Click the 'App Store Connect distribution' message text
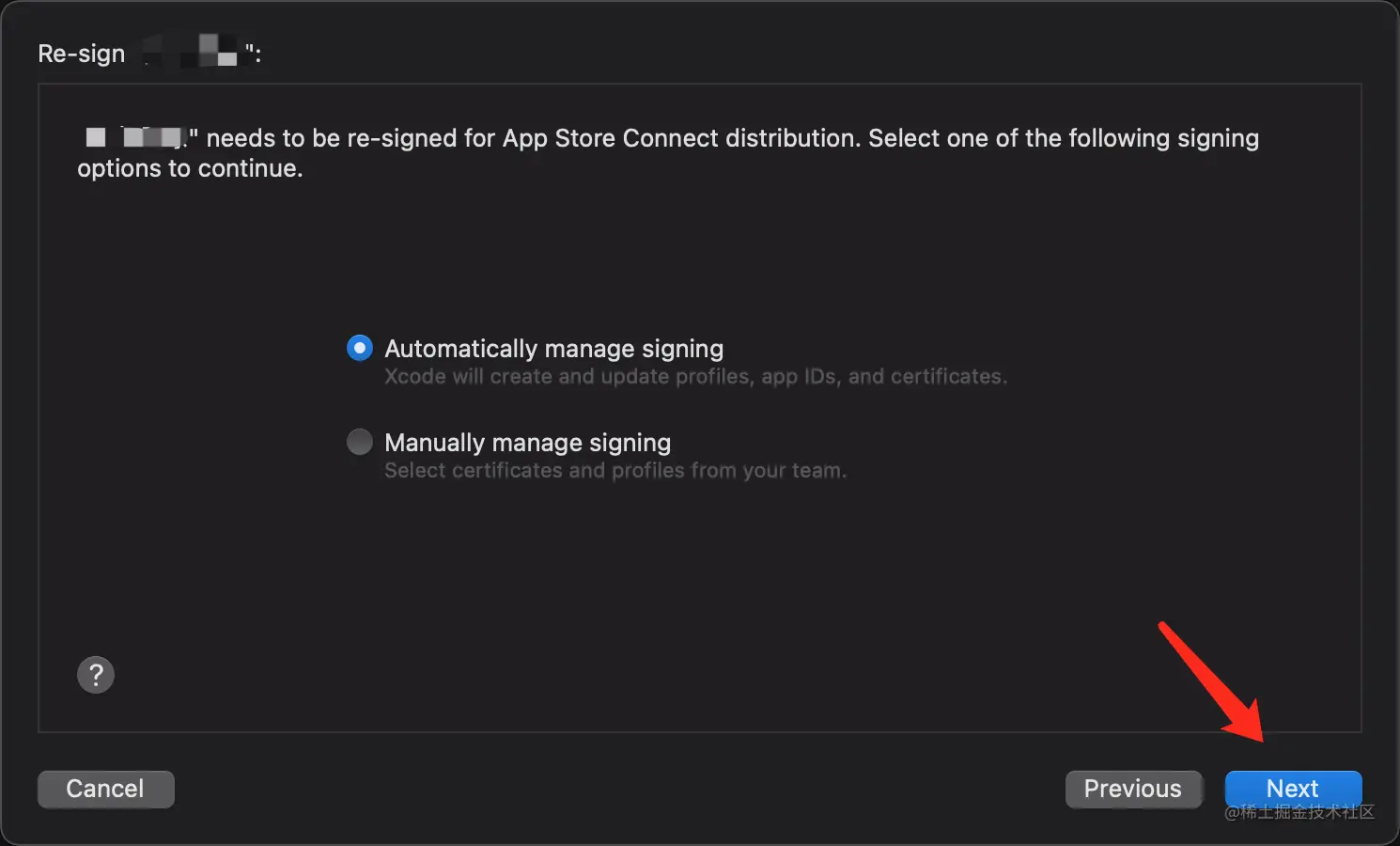 (680, 138)
